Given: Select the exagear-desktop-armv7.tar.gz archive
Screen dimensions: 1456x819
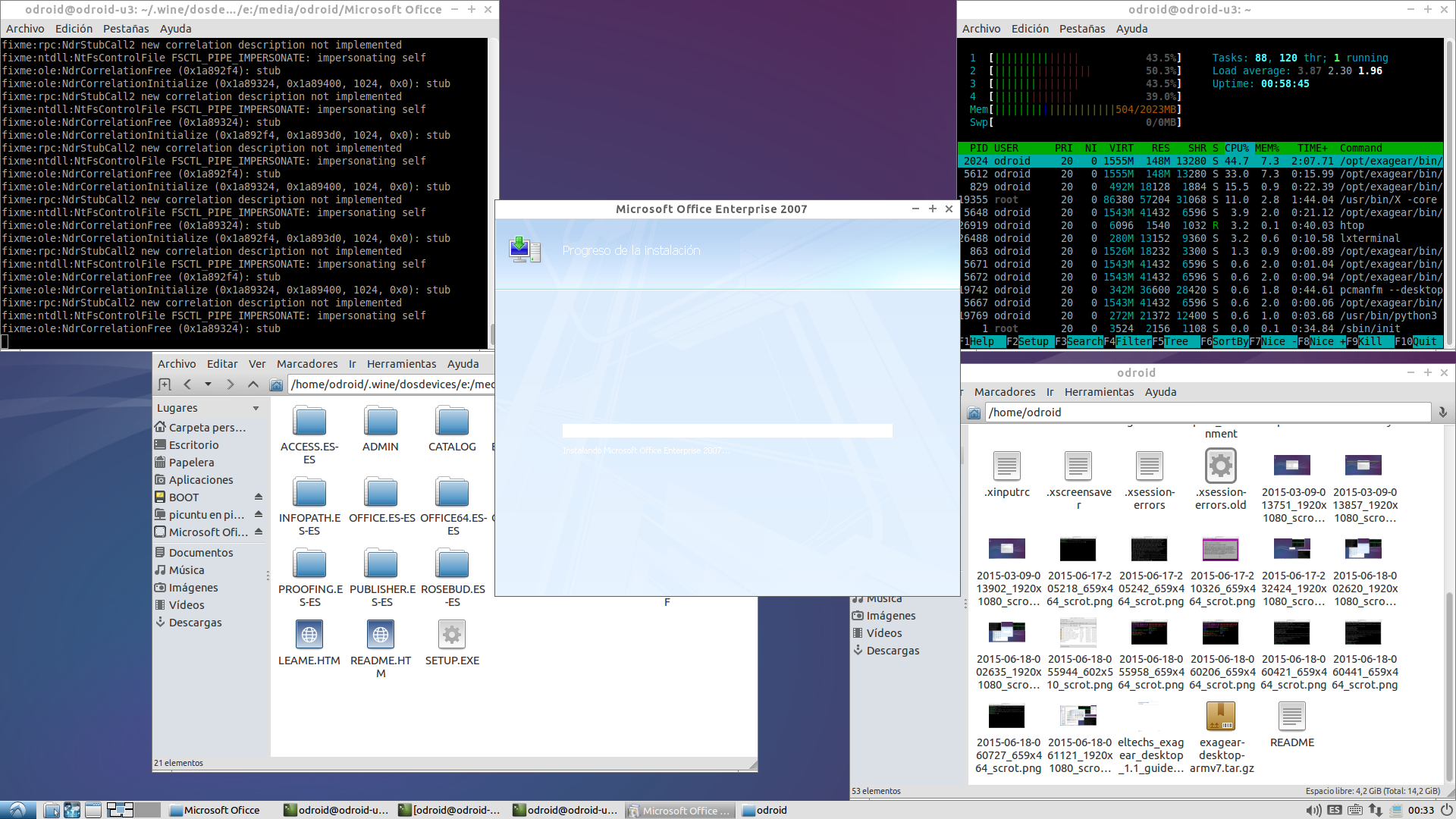Looking at the screenshot, I should pyautogui.click(x=1222, y=737).
